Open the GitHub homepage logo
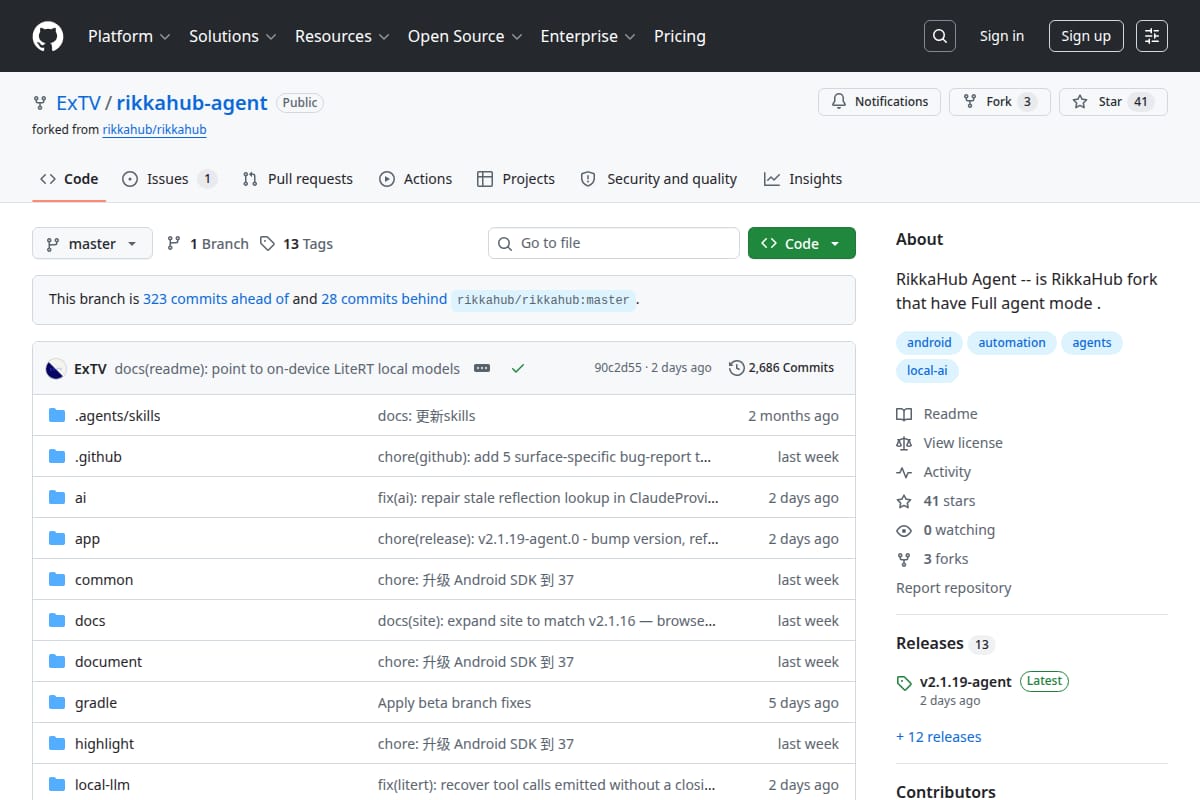This screenshot has width=1200, height=800. (47, 36)
